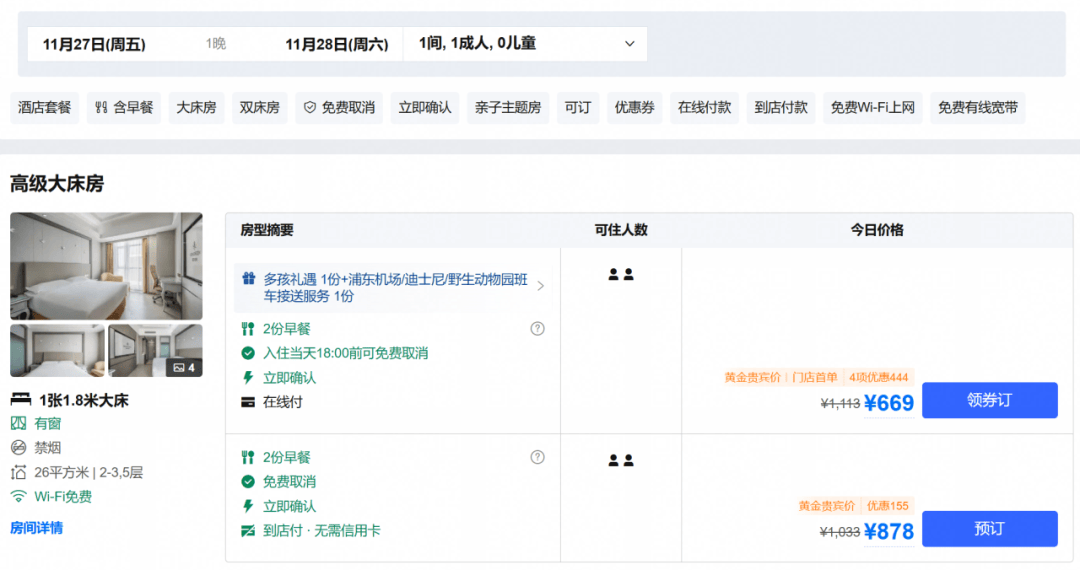Toggle the 立即确认 filter chip

(425, 107)
